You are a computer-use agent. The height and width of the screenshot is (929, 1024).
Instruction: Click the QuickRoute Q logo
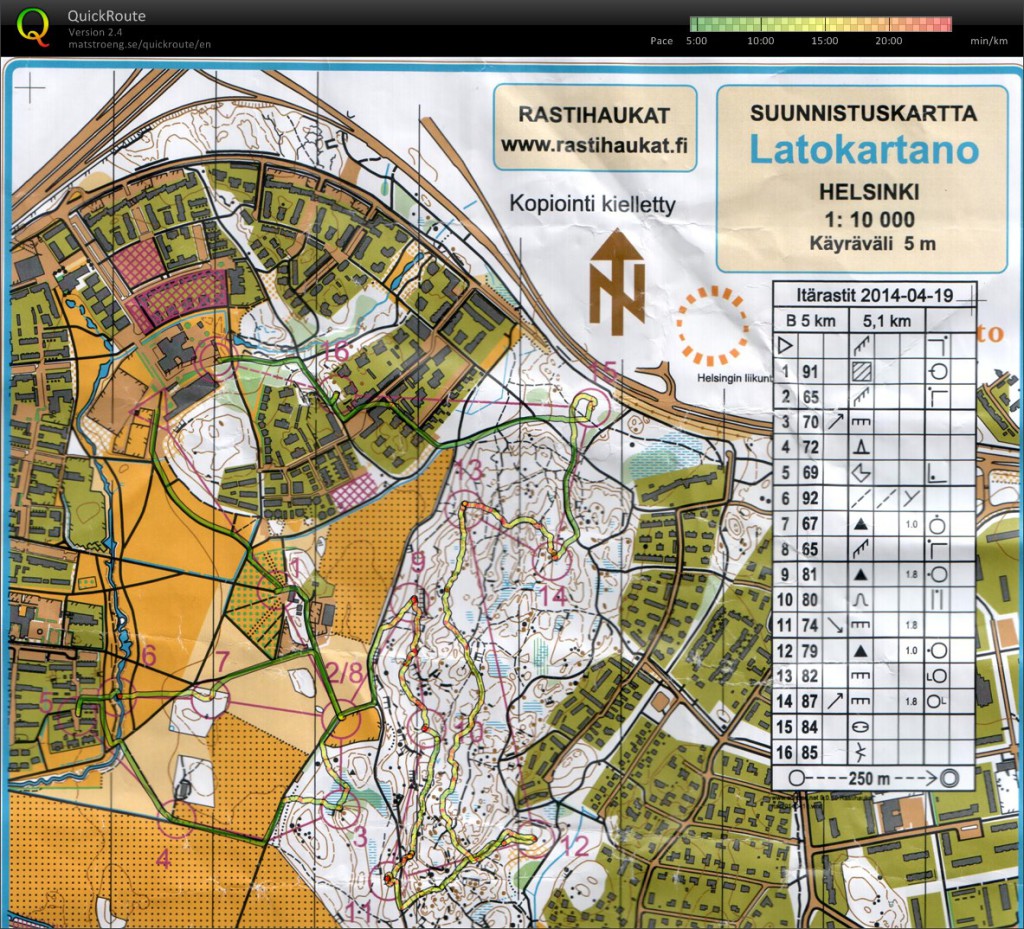[33, 27]
